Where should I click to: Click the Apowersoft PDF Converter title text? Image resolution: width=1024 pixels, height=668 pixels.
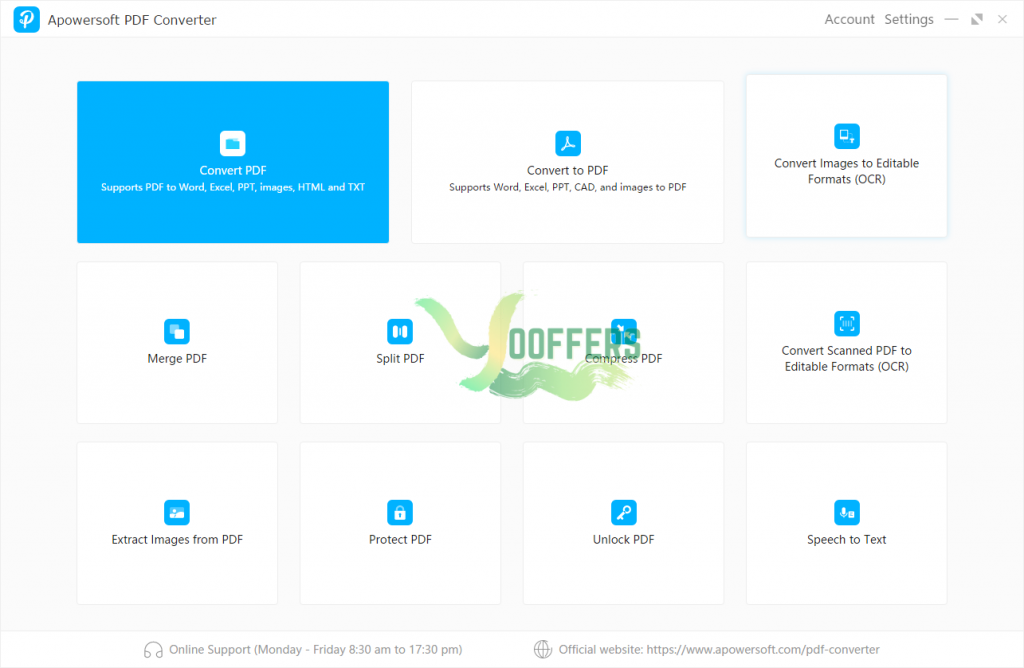click(132, 20)
